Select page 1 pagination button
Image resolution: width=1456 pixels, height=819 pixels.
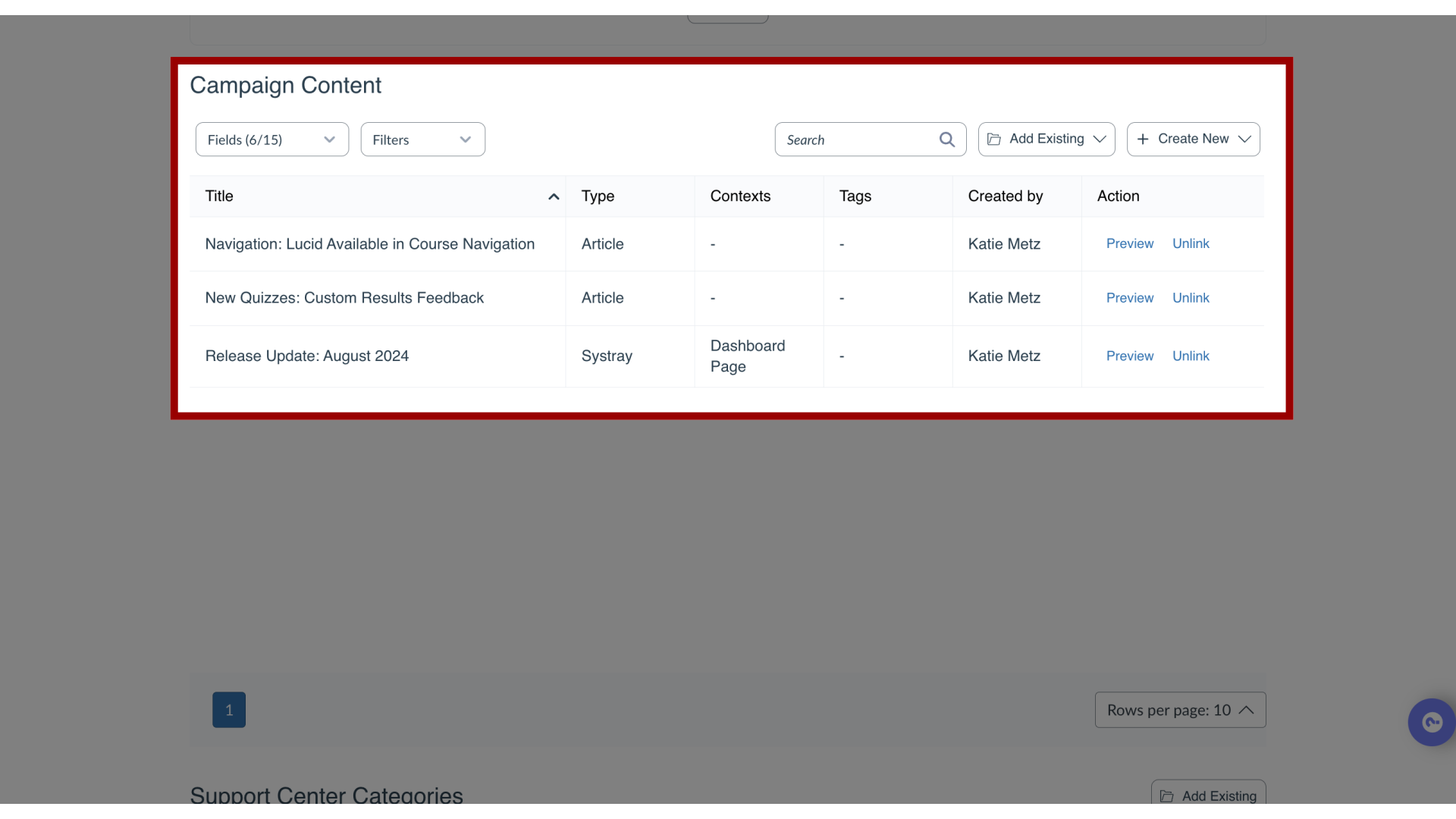click(x=229, y=710)
